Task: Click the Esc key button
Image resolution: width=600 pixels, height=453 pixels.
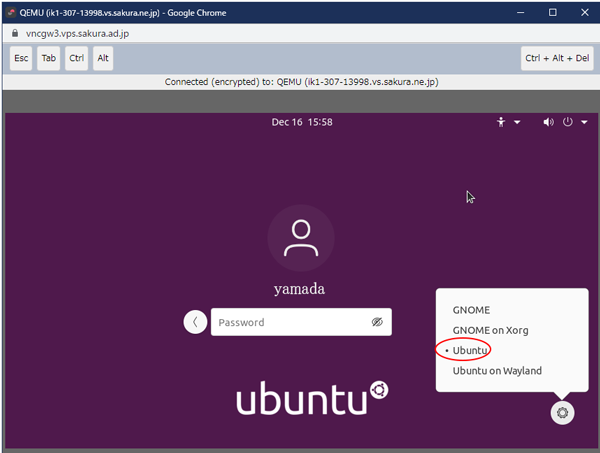Action: tap(21, 58)
